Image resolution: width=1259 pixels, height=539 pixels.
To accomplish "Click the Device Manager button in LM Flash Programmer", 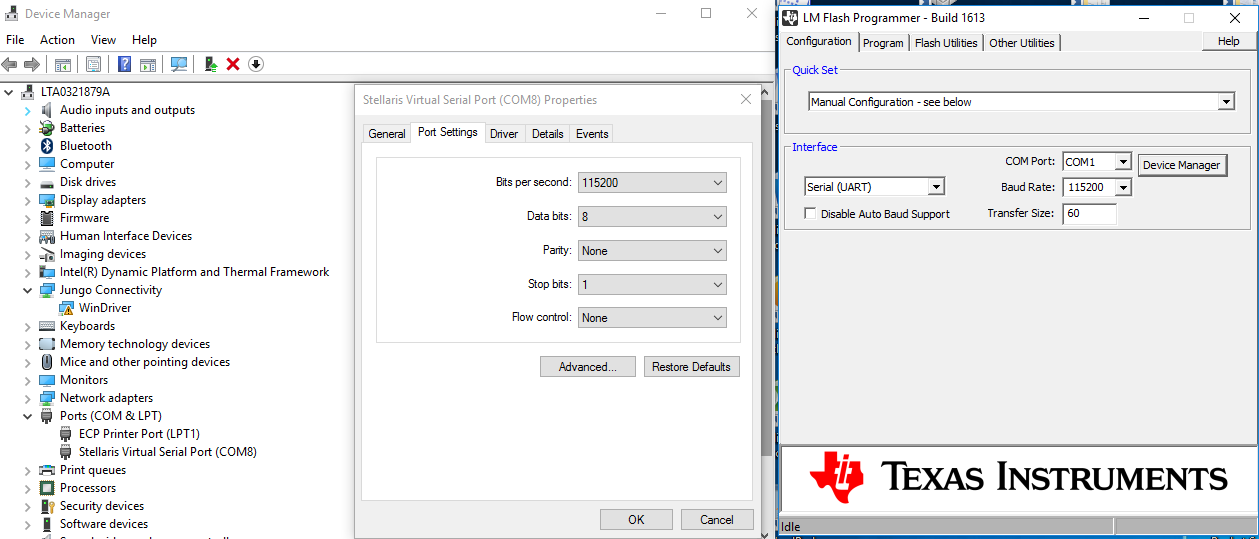I will pyautogui.click(x=1182, y=165).
